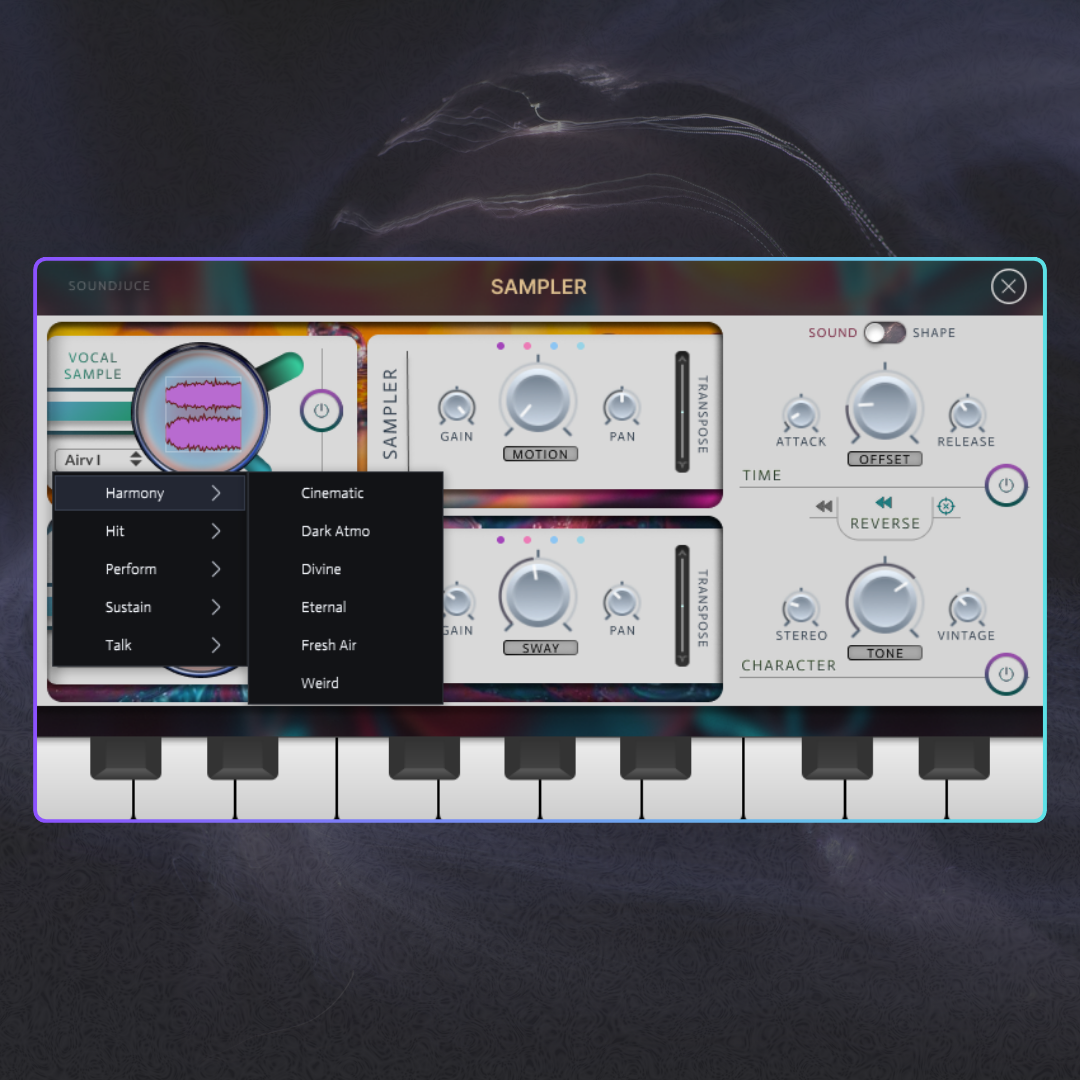Select Cinematic from the Harmony submenu
The width and height of the screenshot is (1080, 1080).
pyautogui.click(x=333, y=493)
